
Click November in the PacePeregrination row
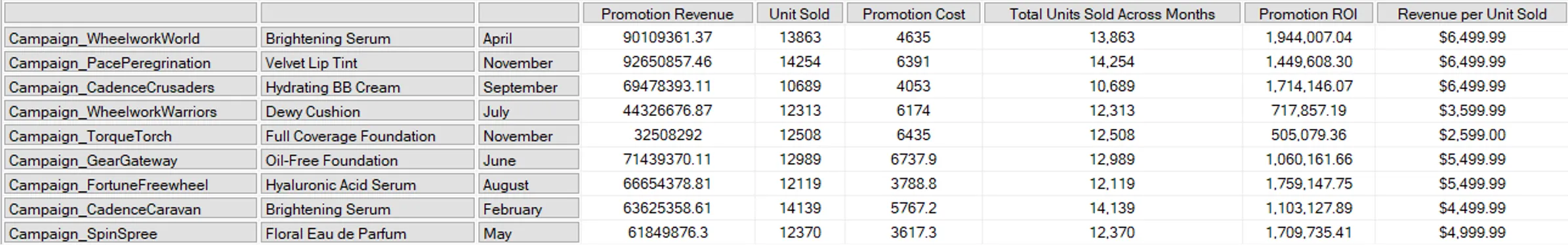529,62
